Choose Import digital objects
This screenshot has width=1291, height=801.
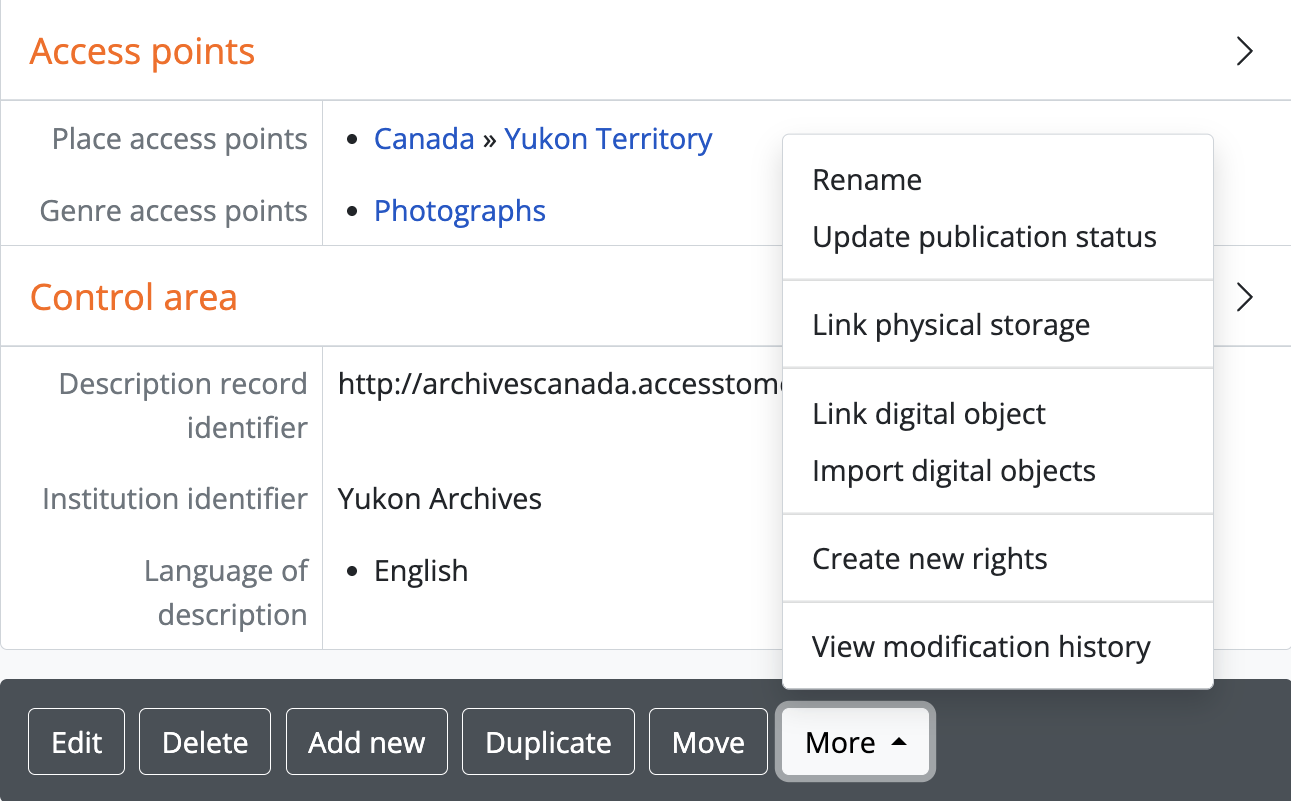(x=953, y=471)
